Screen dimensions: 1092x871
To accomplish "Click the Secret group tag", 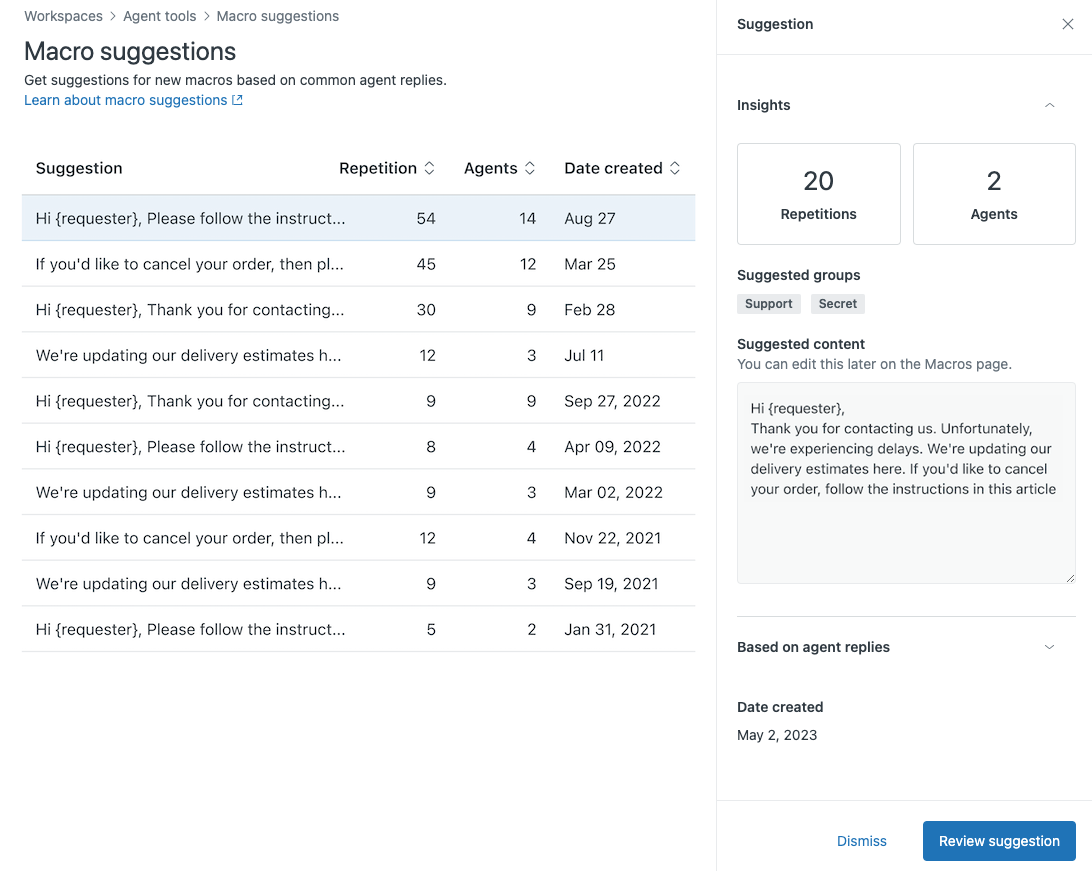I will coord(837,304).
